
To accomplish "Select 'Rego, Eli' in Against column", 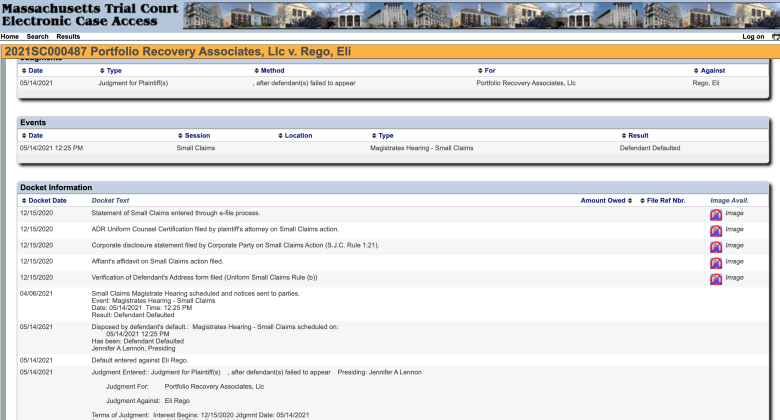I will (x=706, y=83).
